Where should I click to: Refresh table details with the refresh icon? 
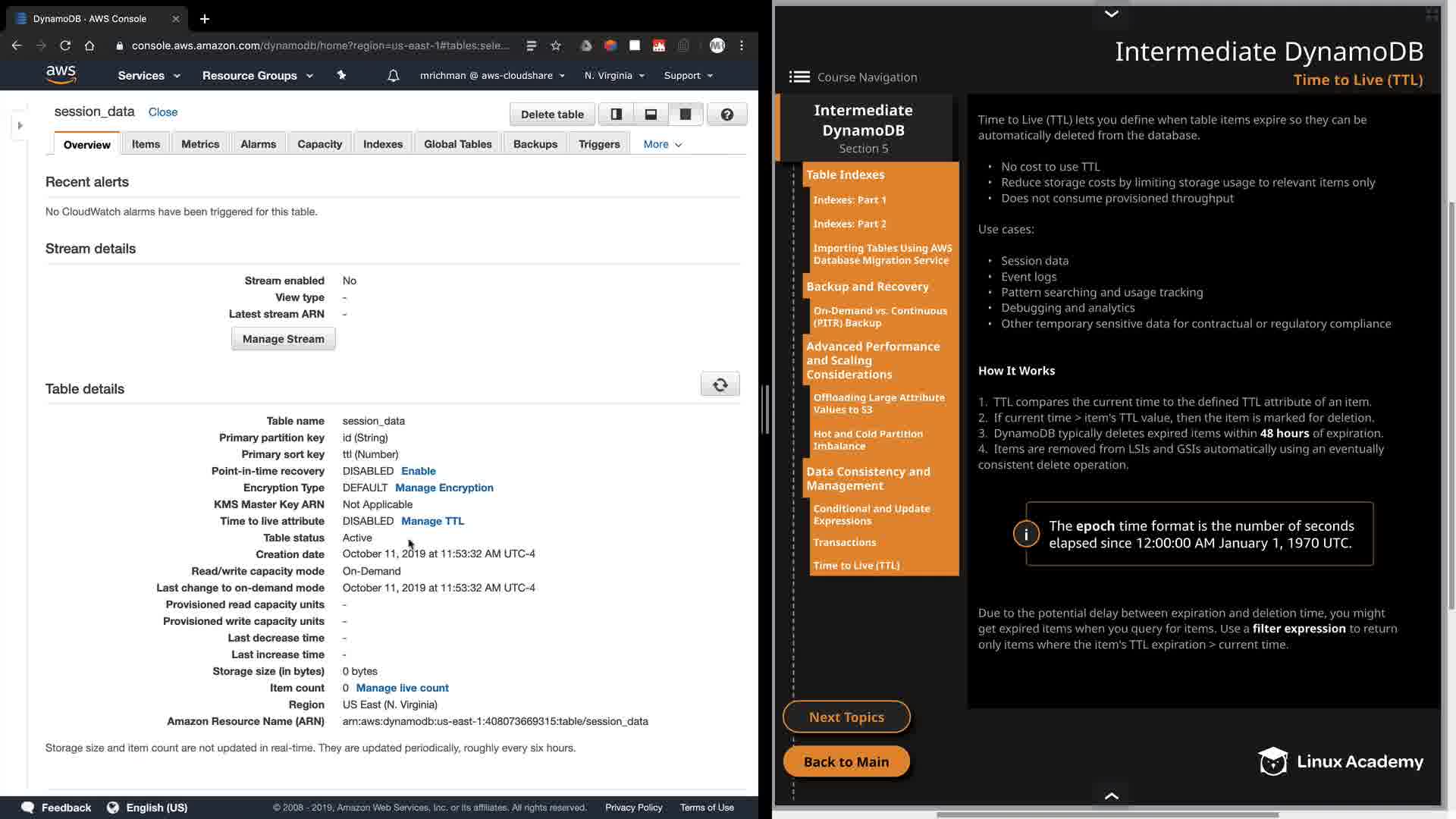720,384
